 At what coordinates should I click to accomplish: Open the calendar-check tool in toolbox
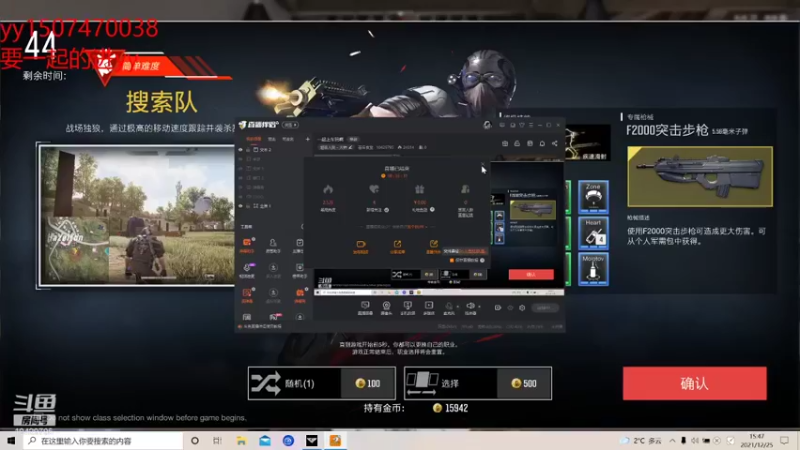(299, 245)
